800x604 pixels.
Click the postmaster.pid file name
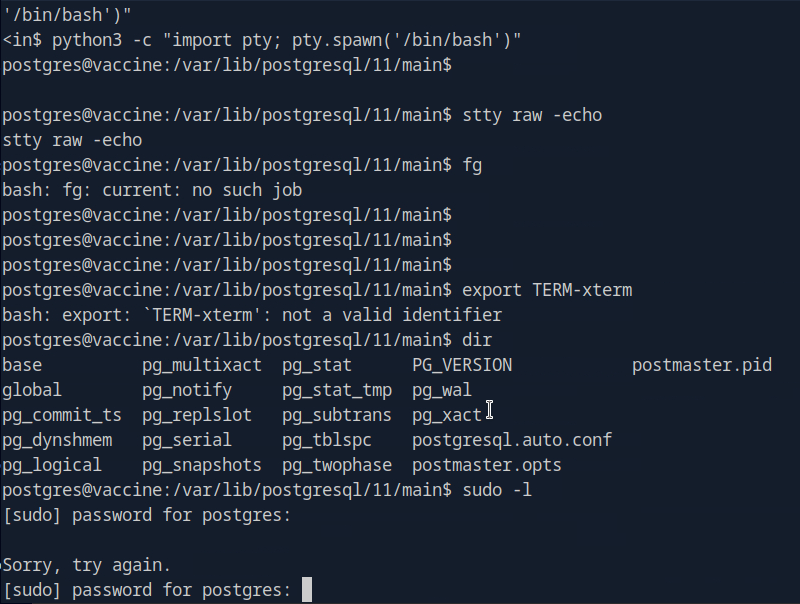point(701,365)
